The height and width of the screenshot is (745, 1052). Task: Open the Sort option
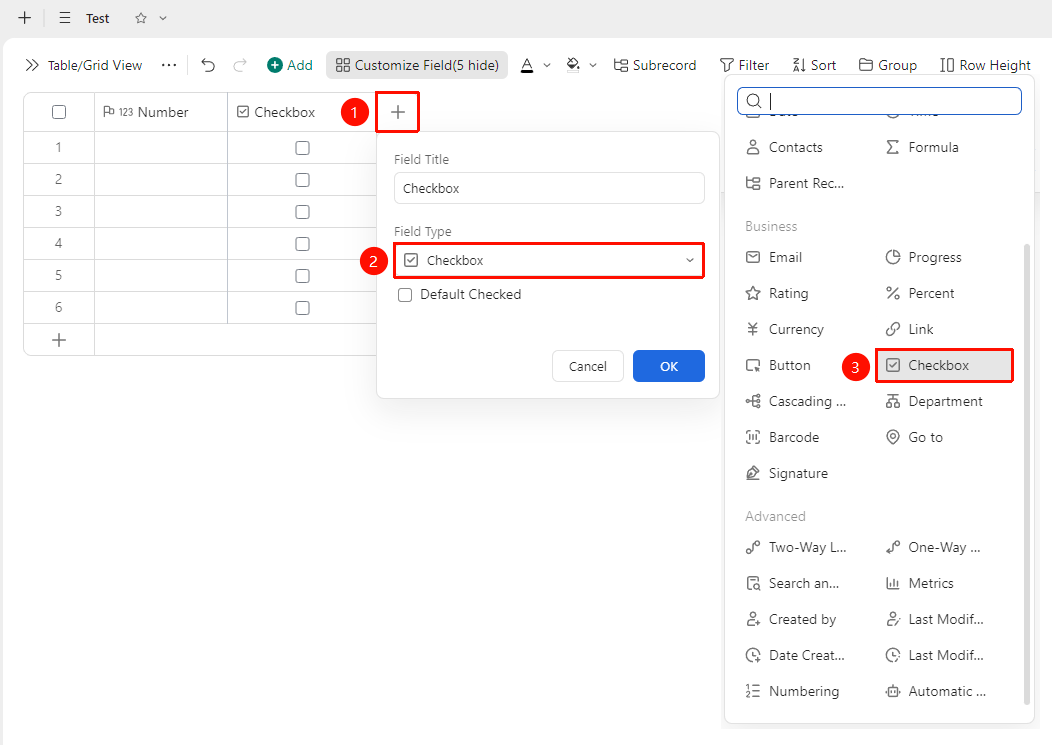click(814, 65)
